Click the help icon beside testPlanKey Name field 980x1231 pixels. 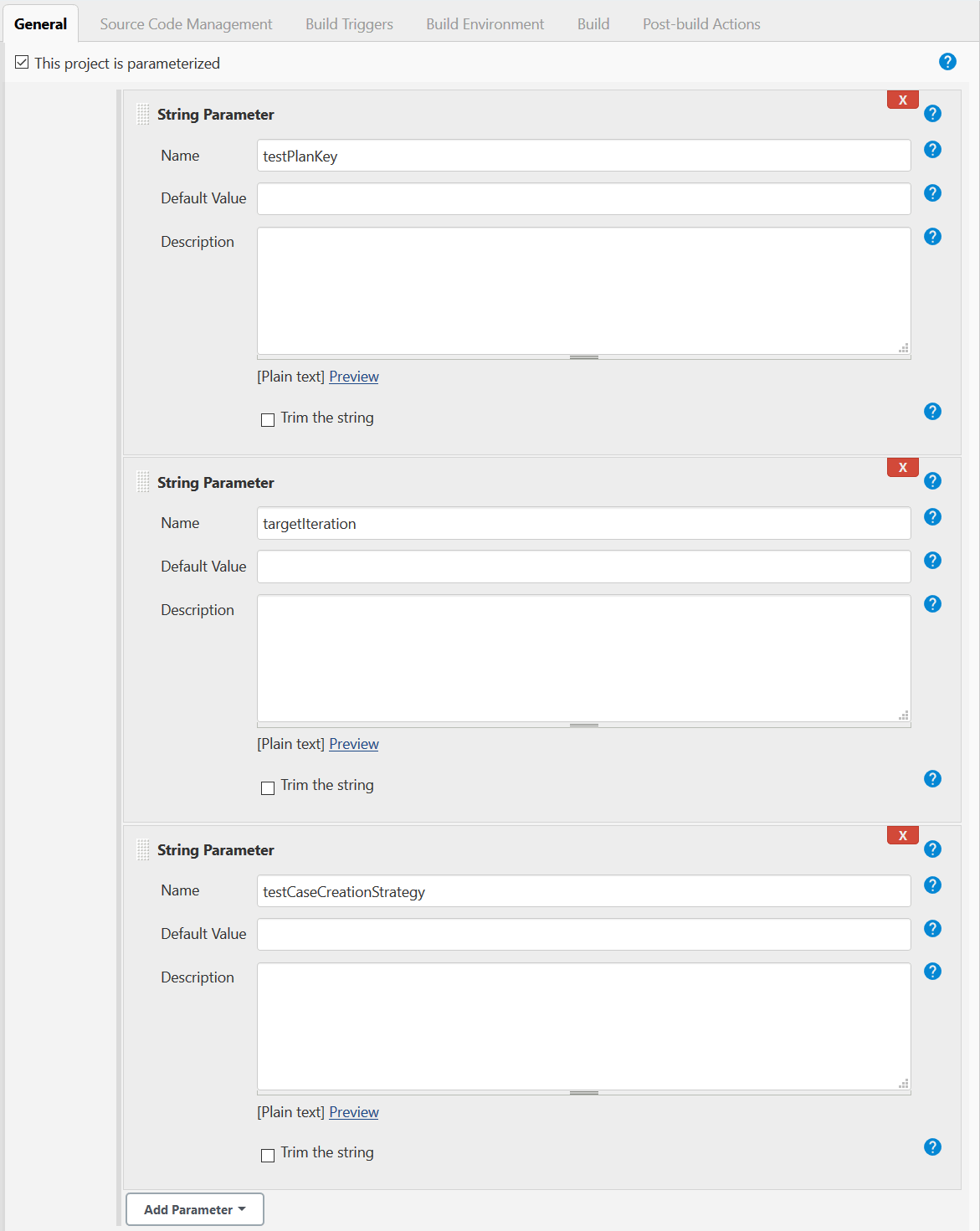point(932,150)
